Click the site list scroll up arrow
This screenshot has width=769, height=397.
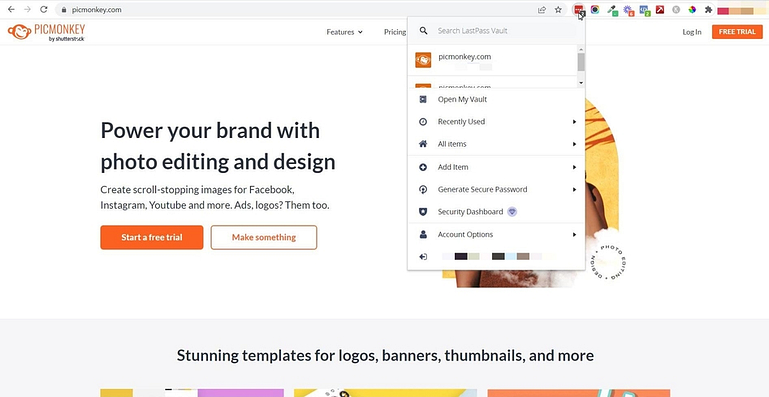[581, 49]
